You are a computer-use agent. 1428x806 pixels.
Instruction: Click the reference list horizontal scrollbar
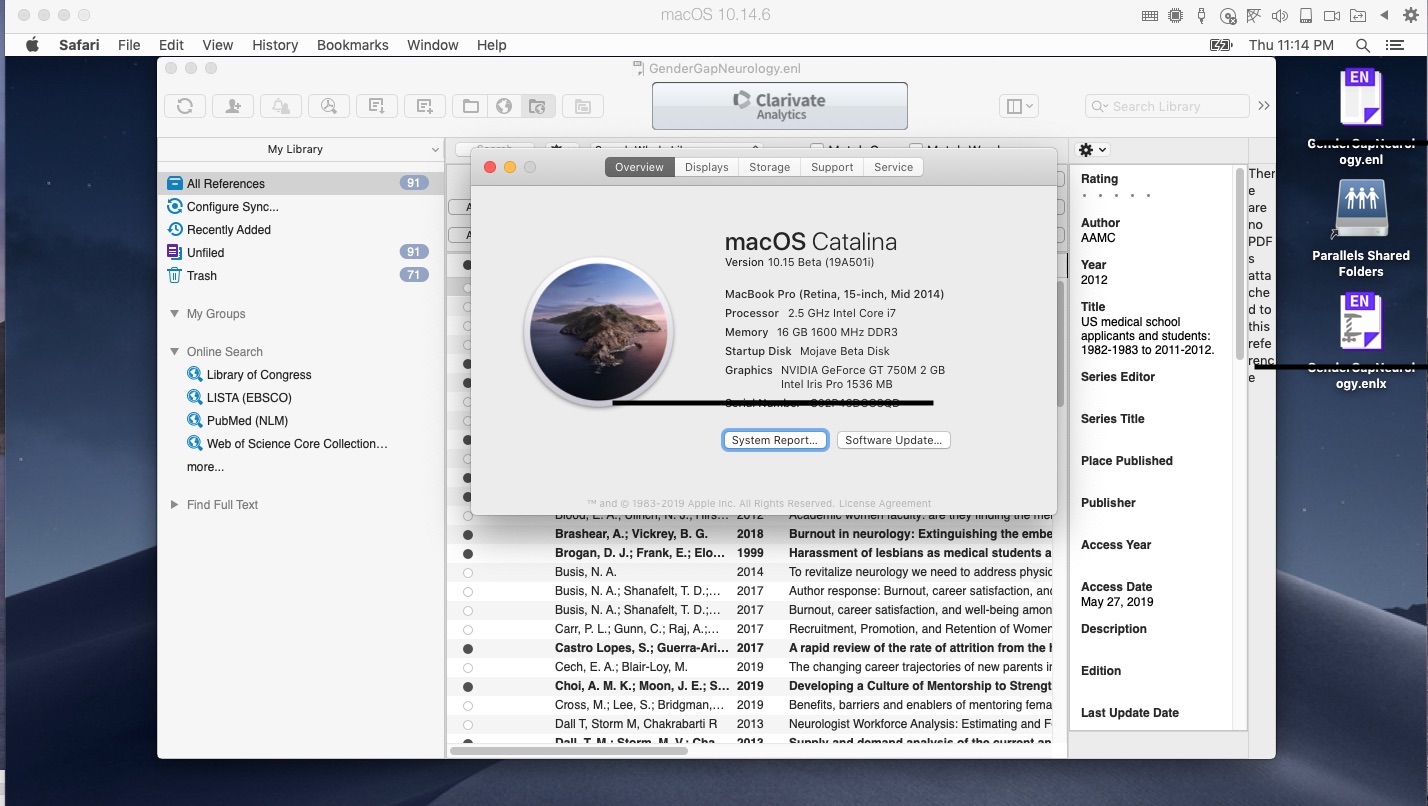pyautogui.click(x=568, y=750)
